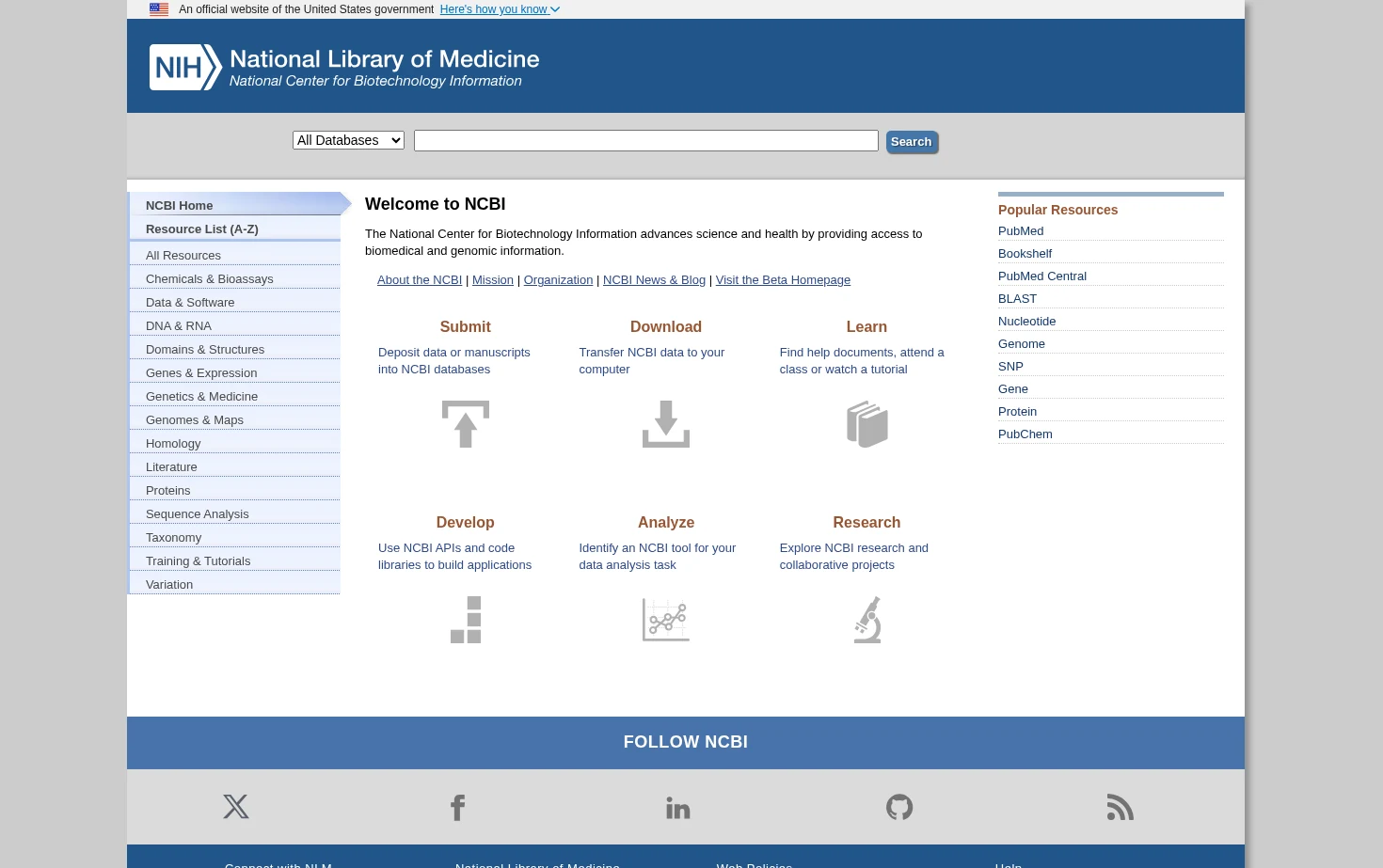Click the Analyze chart icon
The width and height of the screenshot is (1383, 868).
point(666,620)
